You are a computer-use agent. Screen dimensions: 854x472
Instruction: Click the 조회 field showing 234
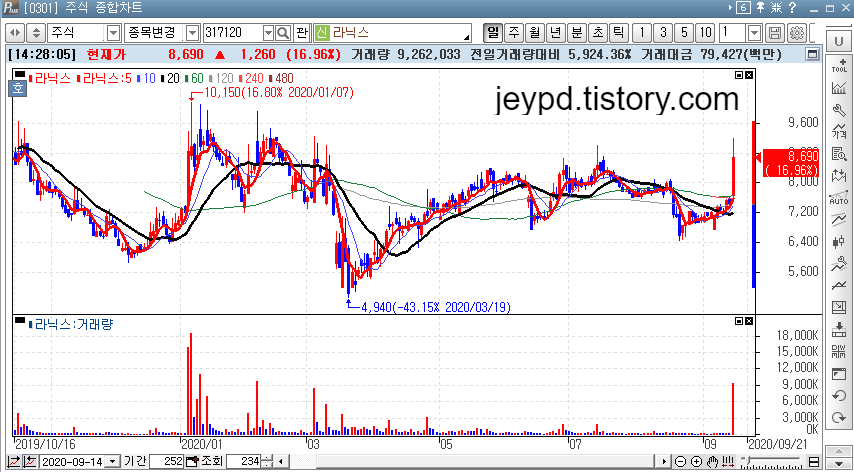point(243,462)
